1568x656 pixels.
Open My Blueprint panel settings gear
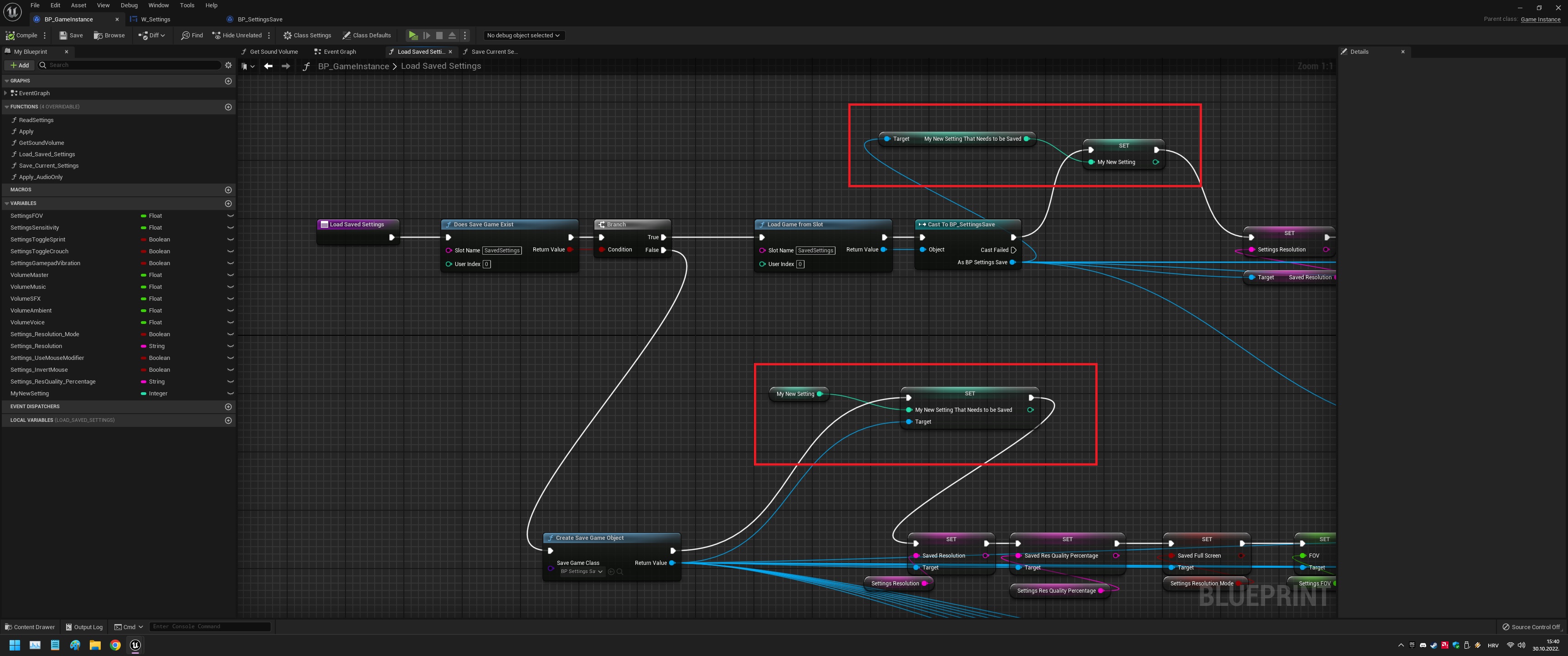pos(228,65)
